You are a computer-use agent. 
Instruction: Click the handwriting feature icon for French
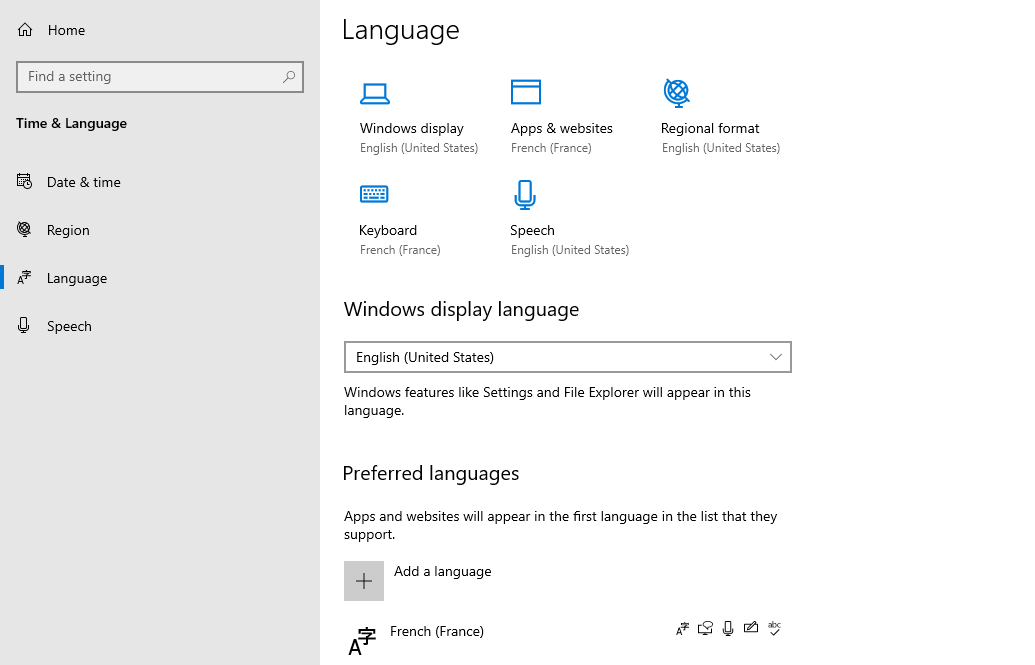pos(751,627)
